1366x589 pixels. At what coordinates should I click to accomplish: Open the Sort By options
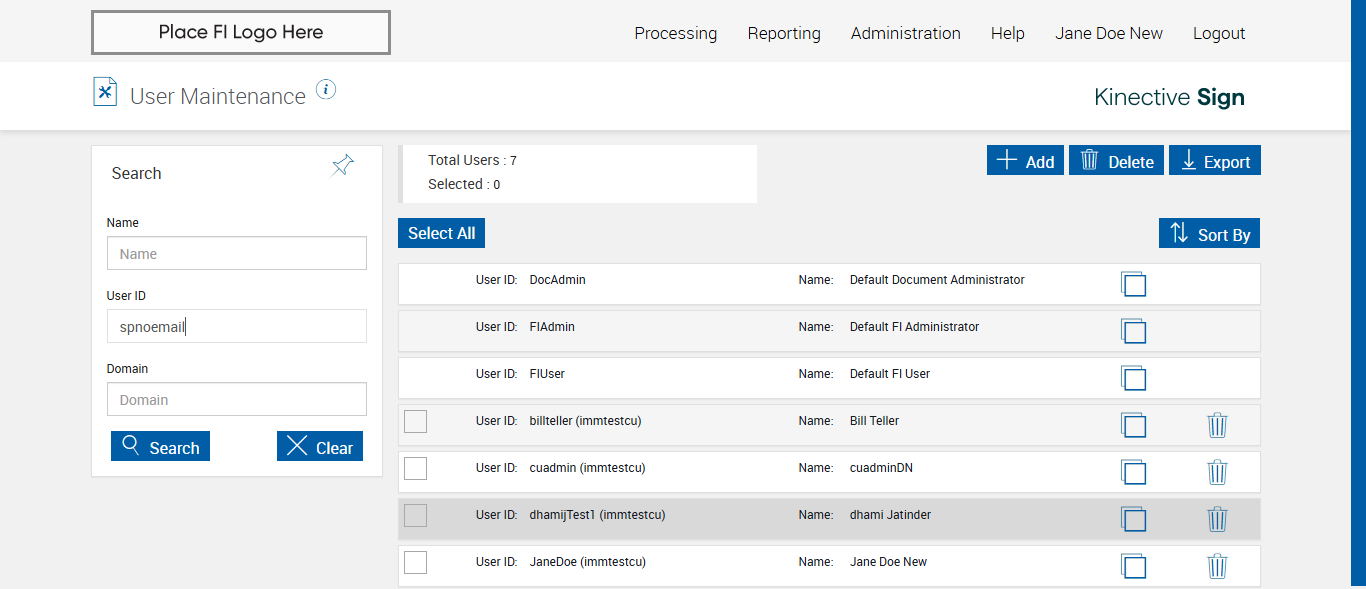click(x=1210, y=234)
